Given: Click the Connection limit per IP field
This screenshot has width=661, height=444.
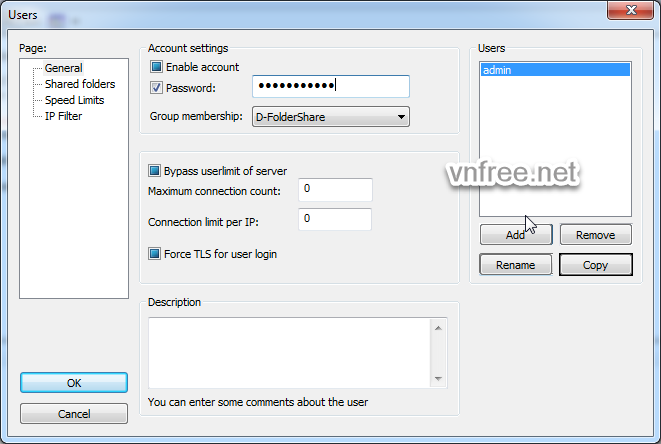Looking at the screenshot, I should coord(335,219).
